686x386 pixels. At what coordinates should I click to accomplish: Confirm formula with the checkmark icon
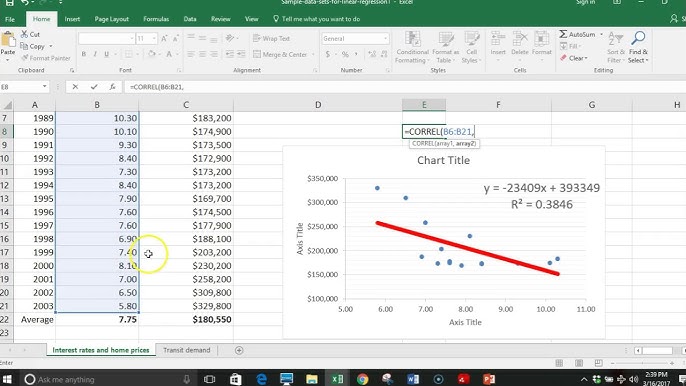click(94, 87)
